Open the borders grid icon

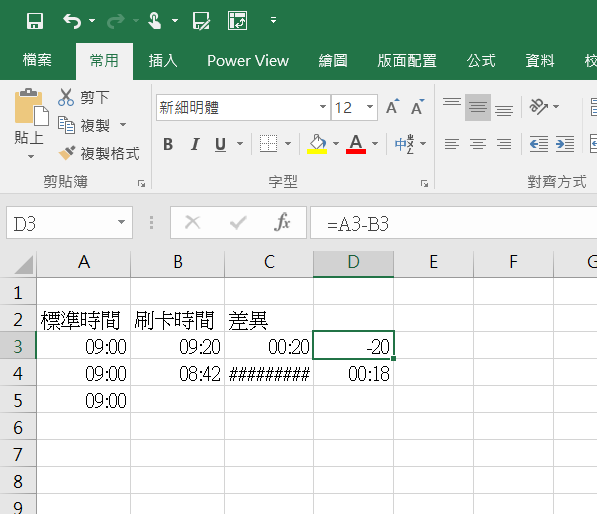pos(268,144)
